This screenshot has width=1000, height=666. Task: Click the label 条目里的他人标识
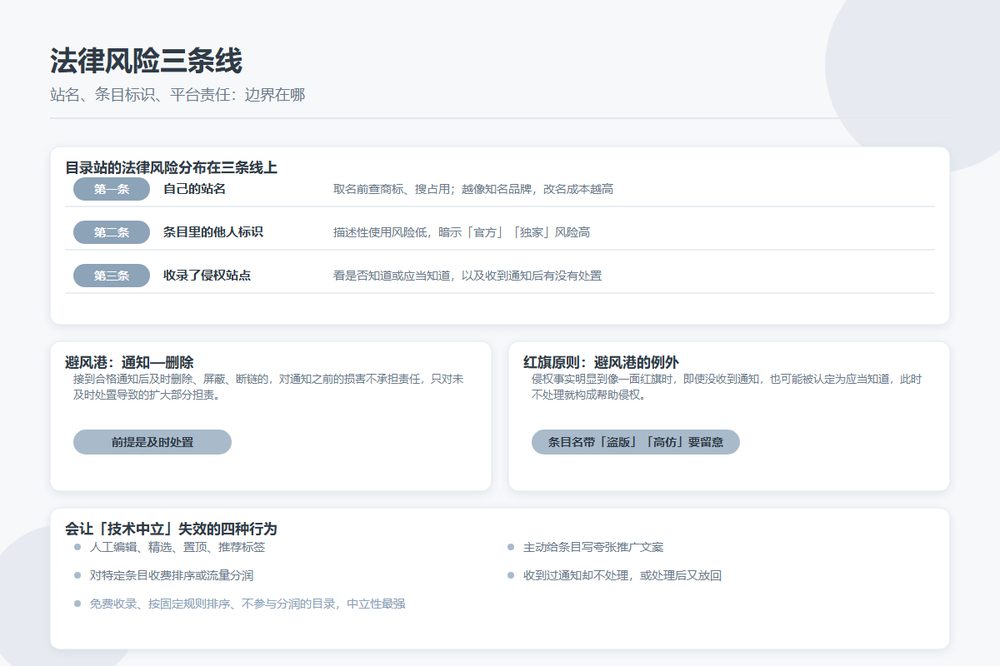(x=213, y=232)
